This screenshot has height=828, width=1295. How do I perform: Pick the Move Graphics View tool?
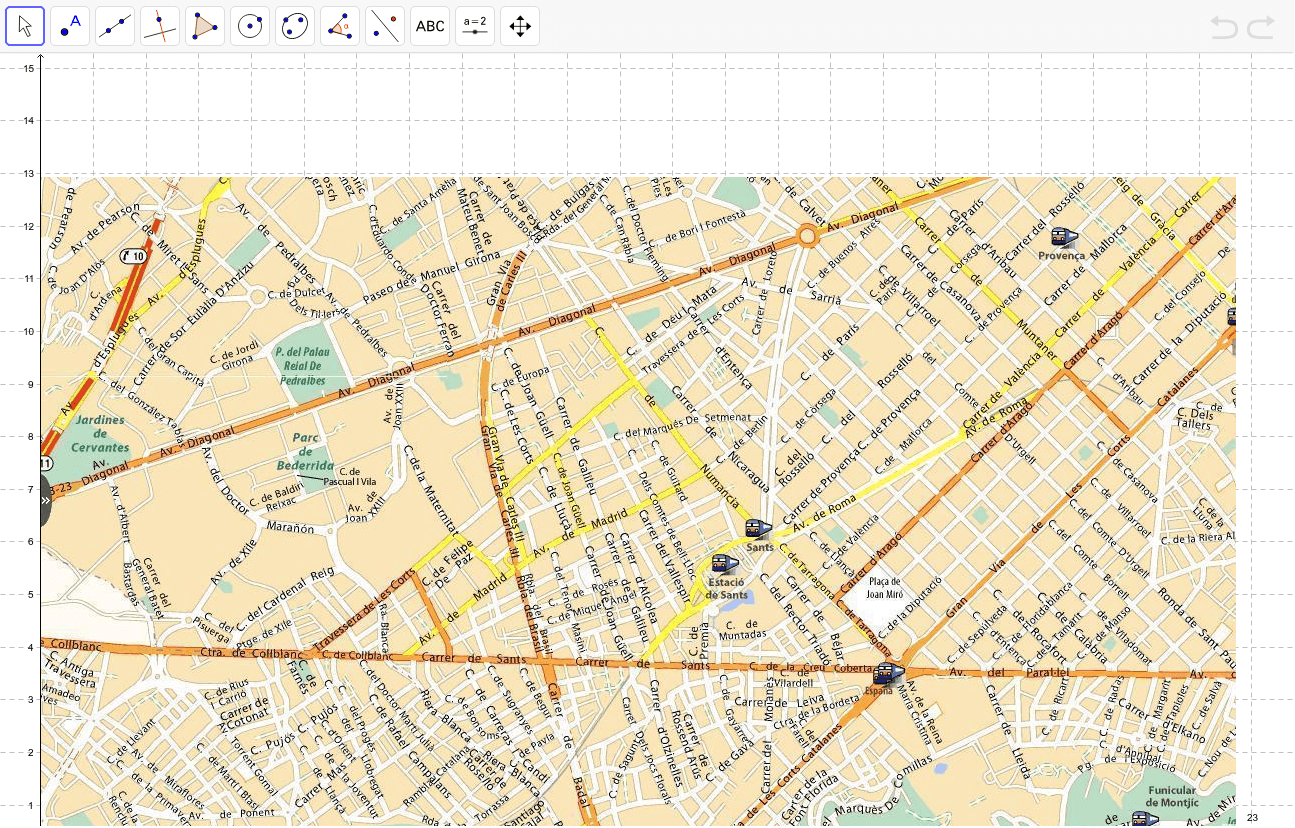(x=520, y=26)
